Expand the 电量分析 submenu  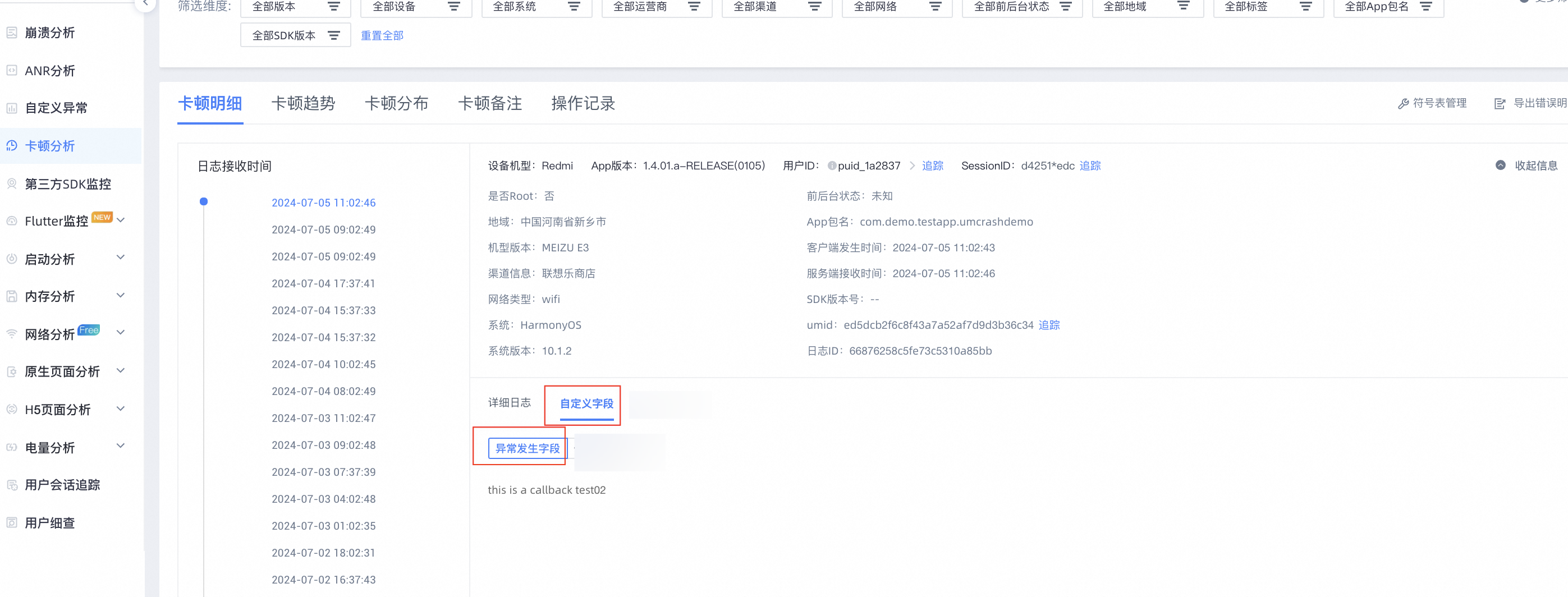(x=121, y=446)
